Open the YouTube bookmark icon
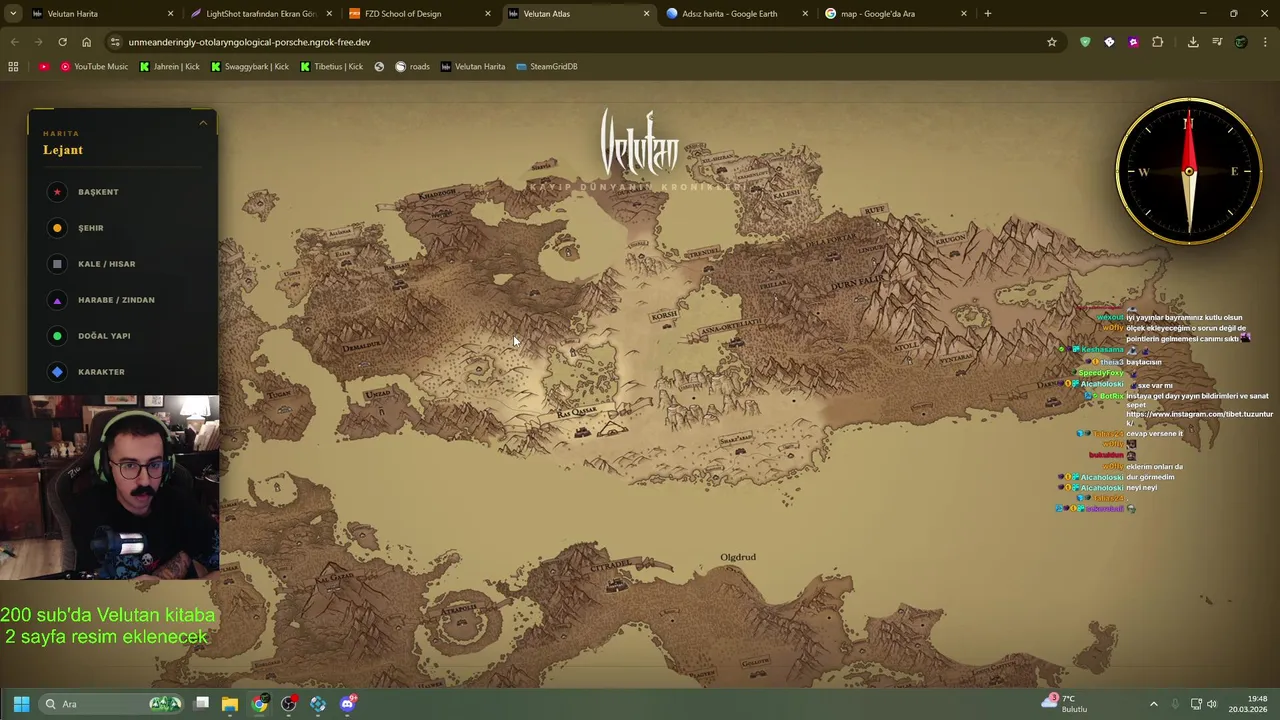Screen dimensions: 1280x720 point(44,66)
